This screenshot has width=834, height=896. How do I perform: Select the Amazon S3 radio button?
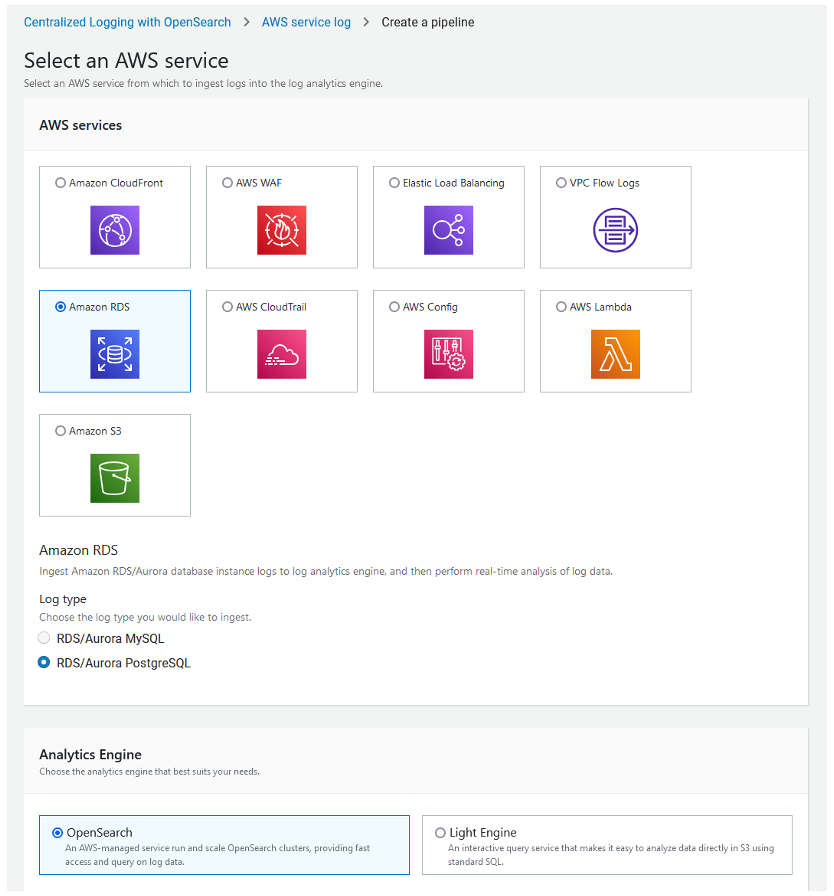coord(61,431)
